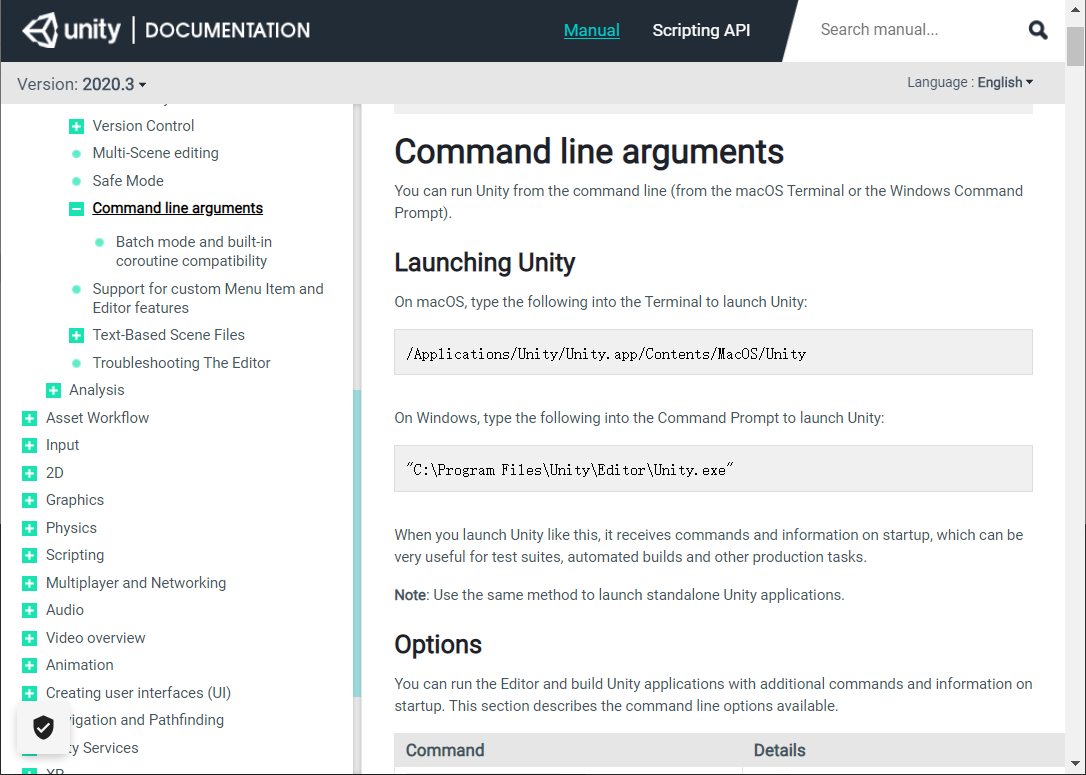Expand the Audio section

[x=29, y=610]
